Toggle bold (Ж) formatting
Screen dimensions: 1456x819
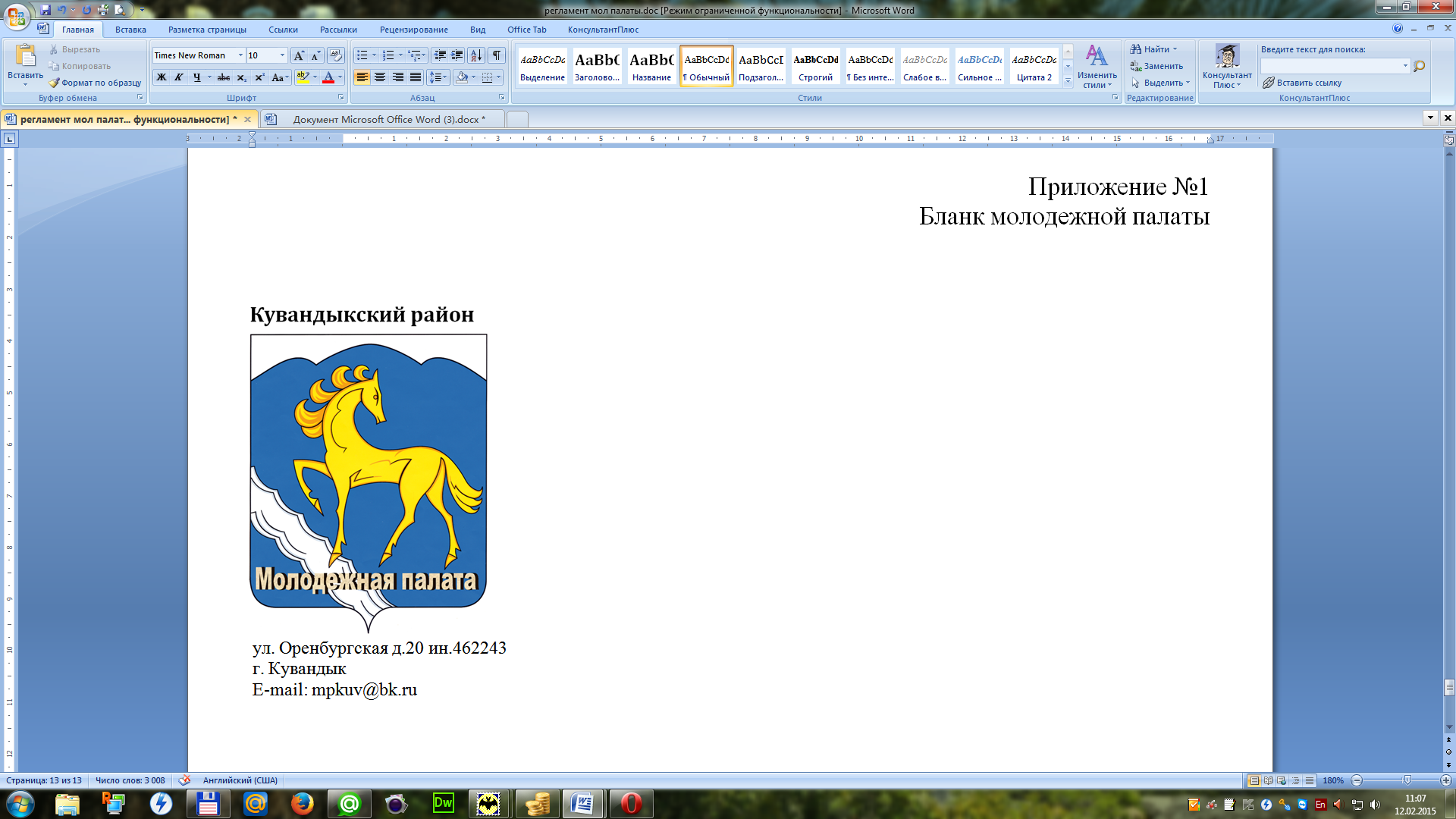162,77
